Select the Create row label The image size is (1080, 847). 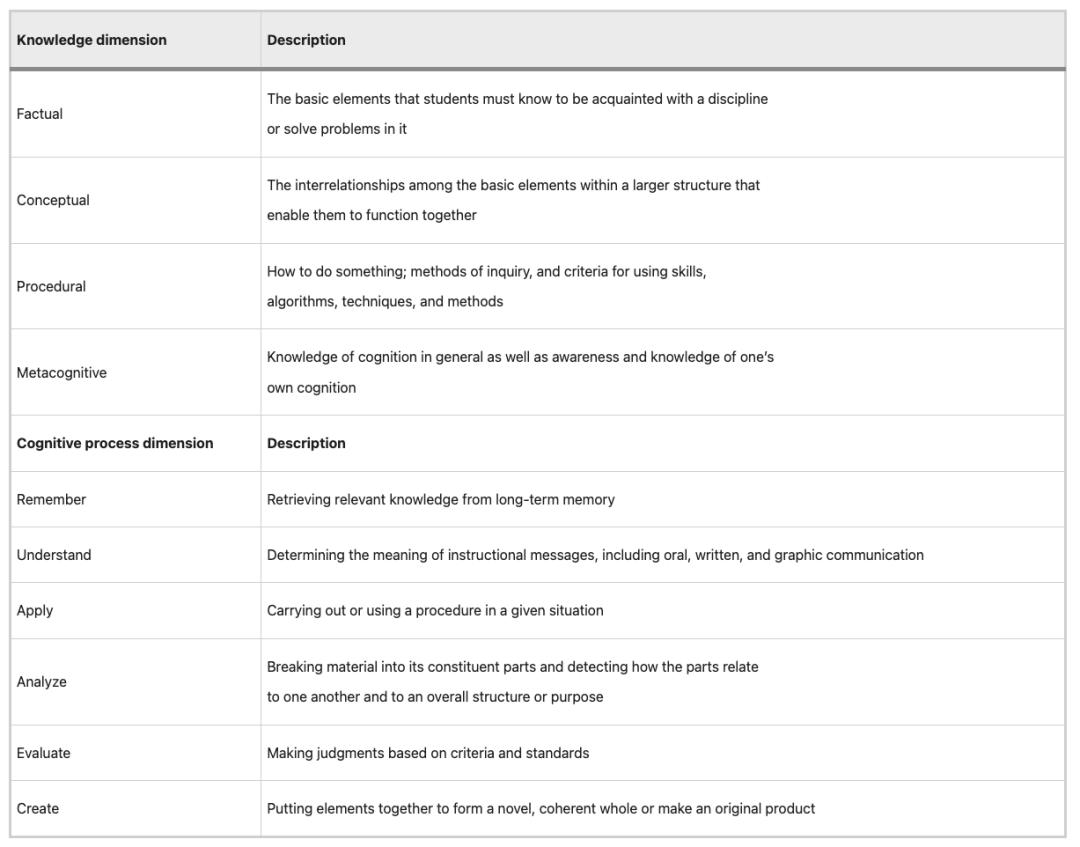[x=38, y=808]
